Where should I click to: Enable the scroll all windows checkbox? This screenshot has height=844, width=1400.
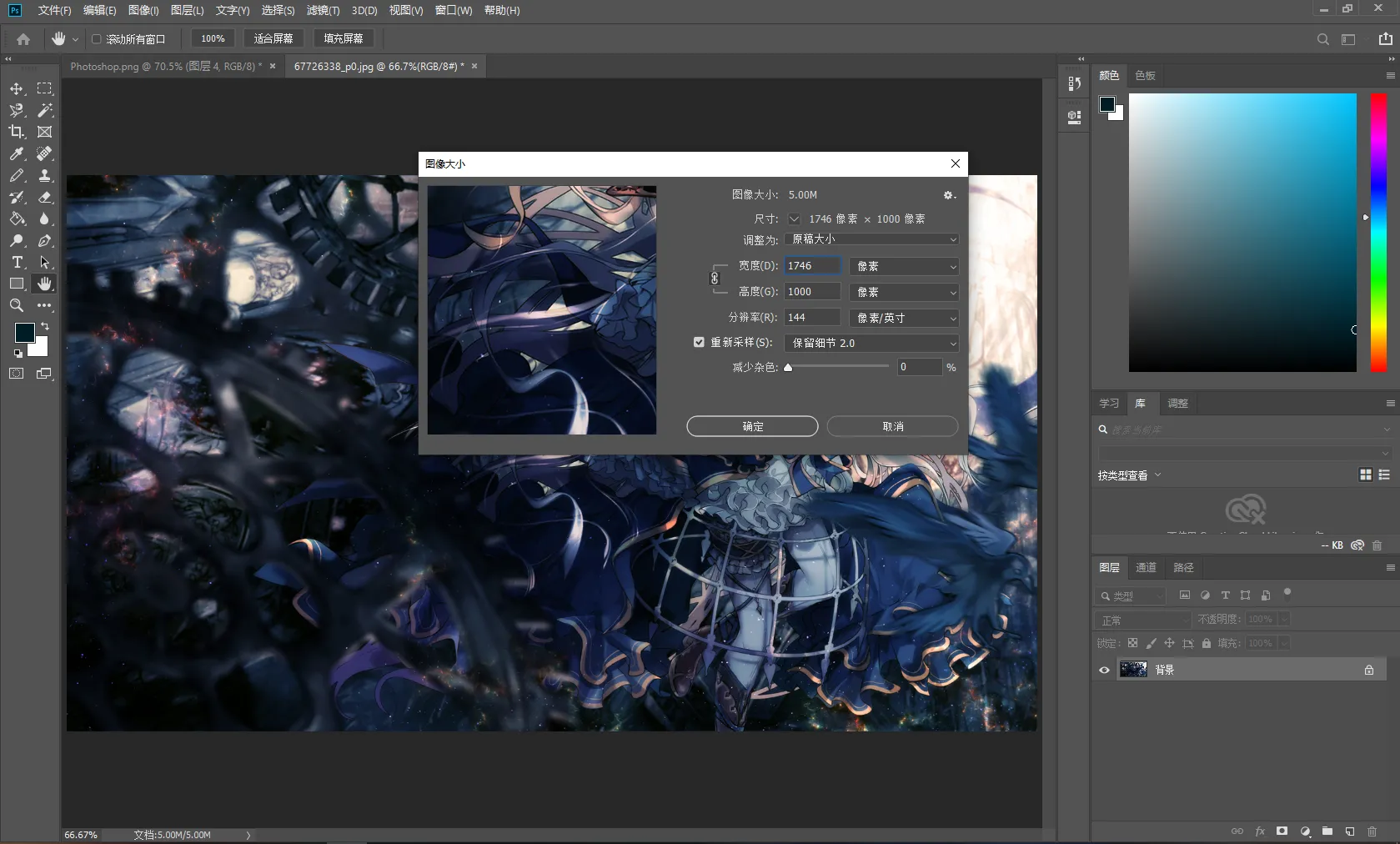pos(97,39)
